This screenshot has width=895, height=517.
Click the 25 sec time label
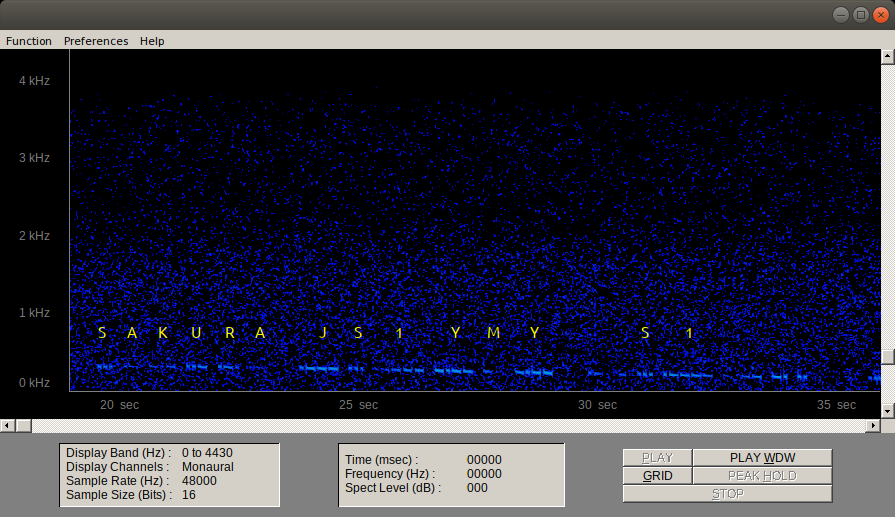tap(358, 405)
